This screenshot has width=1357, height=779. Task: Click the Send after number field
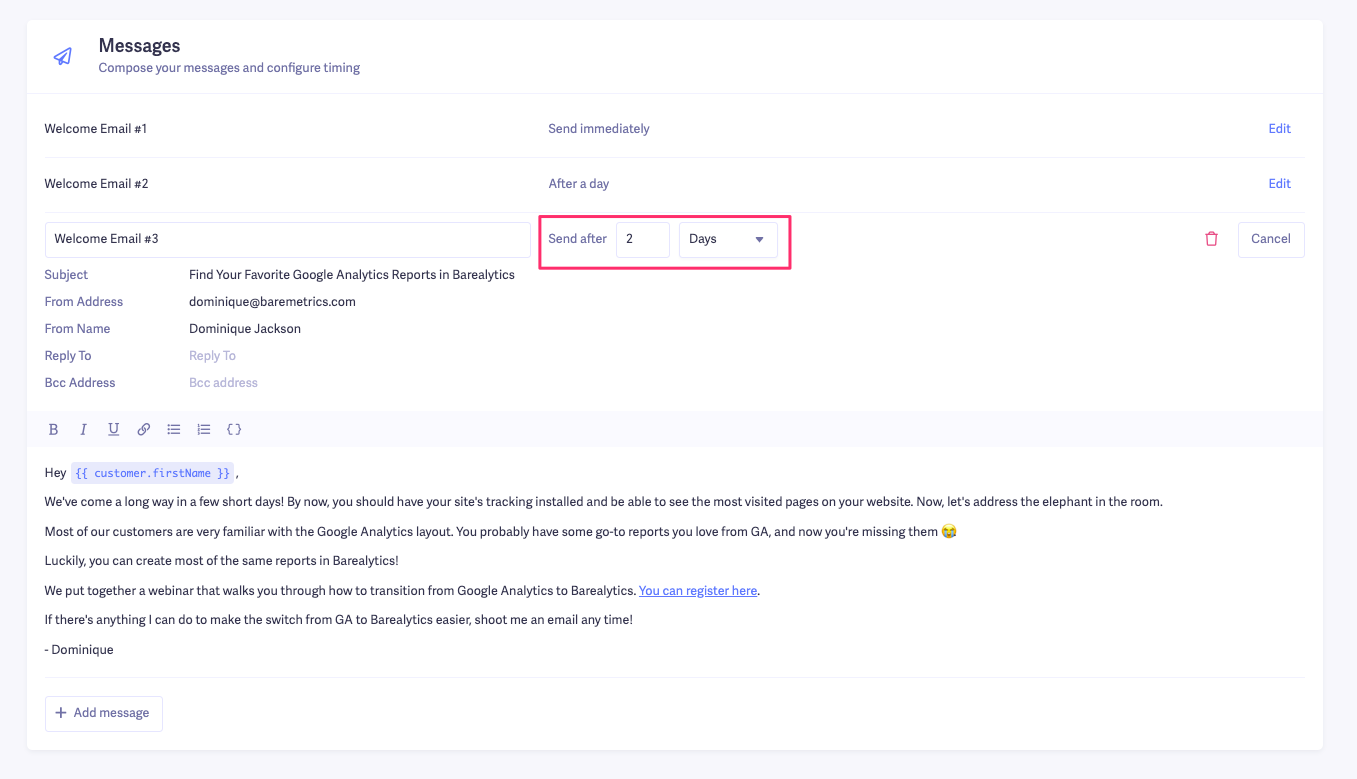642,240
